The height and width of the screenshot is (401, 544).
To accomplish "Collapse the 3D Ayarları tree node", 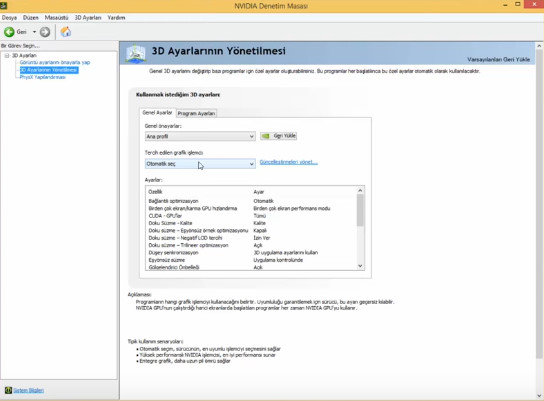I will point(7,56).
